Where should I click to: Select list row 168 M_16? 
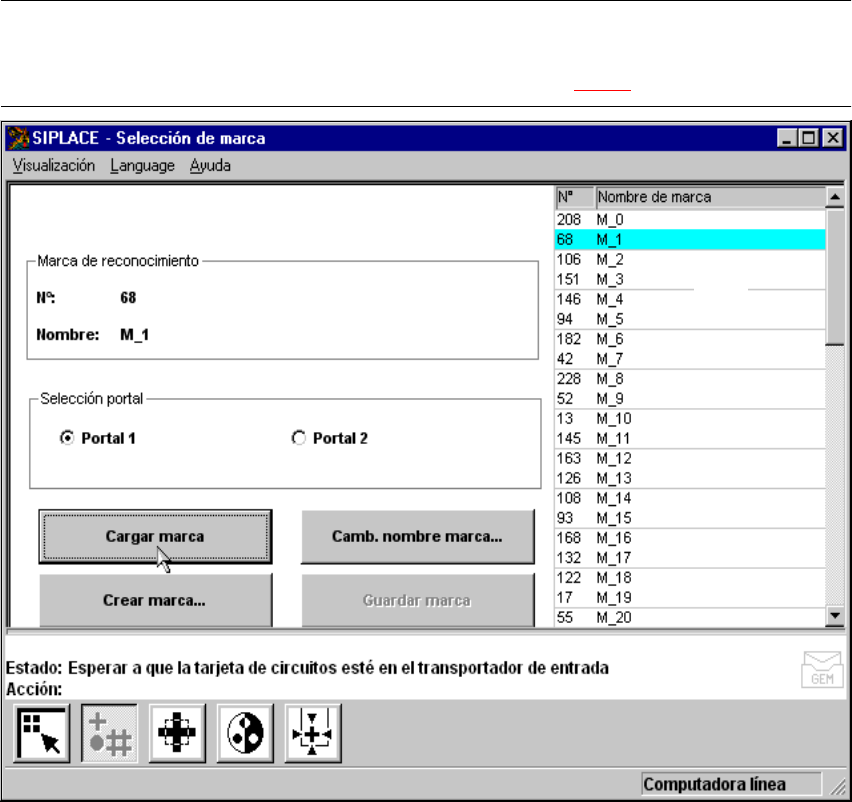(690, 538)
